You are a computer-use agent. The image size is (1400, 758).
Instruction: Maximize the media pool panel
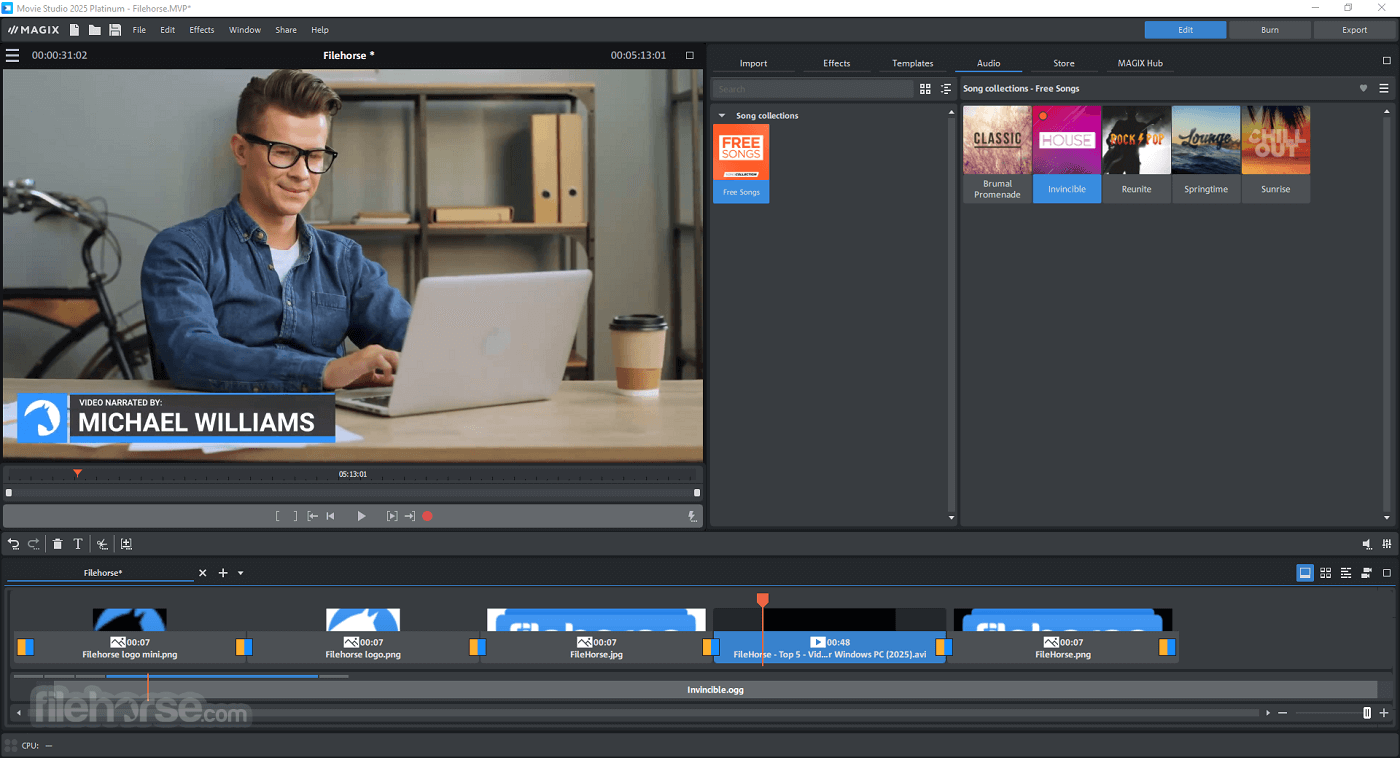1387,61
